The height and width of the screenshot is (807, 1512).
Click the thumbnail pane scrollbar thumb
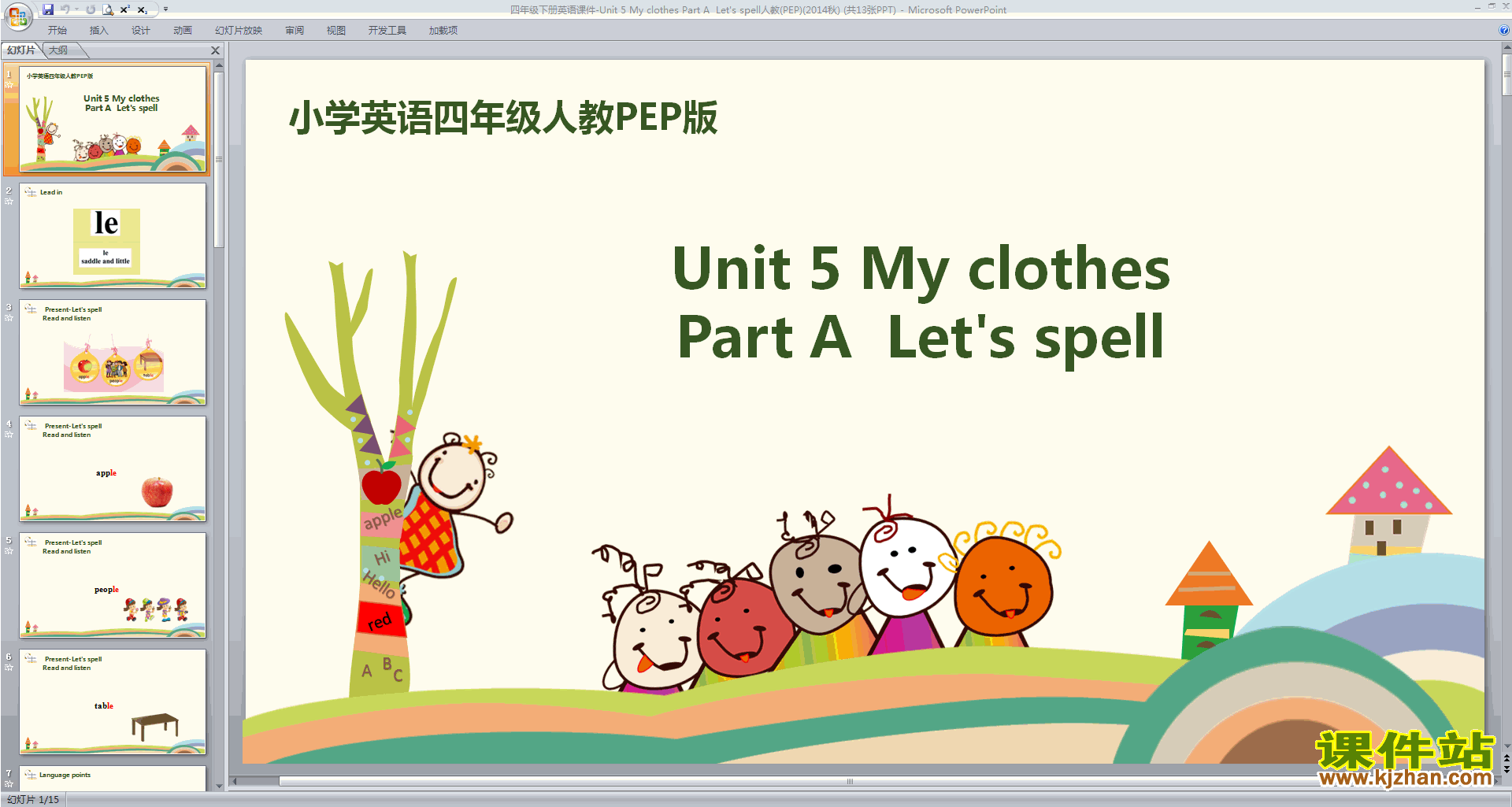[219, 160]
